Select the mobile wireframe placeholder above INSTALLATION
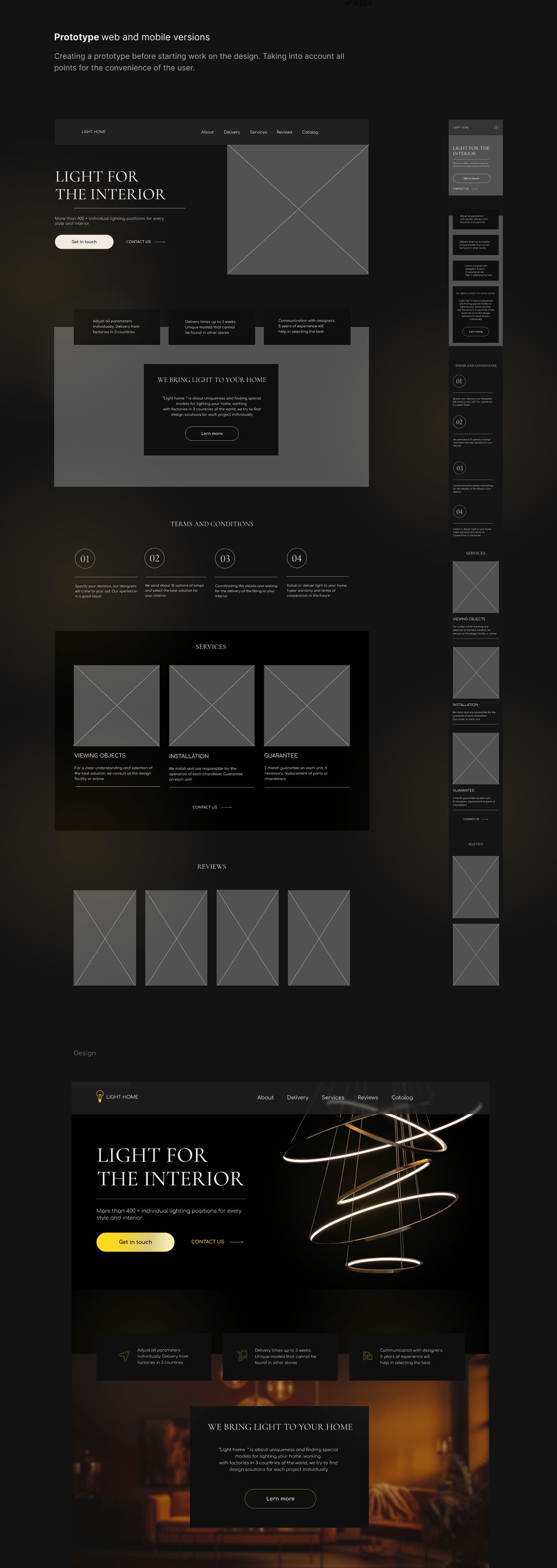557x1568 pixels. [x=475, y=673]
